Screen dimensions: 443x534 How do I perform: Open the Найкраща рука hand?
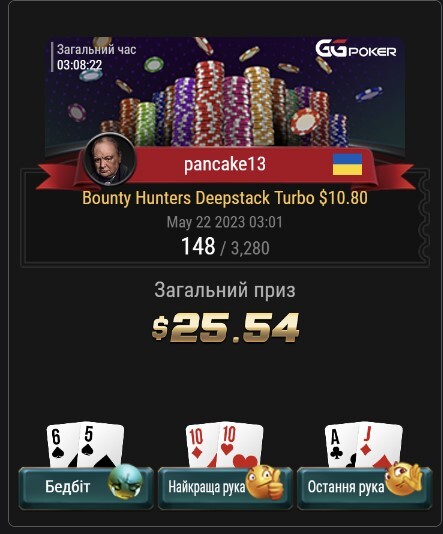point(225,488)
